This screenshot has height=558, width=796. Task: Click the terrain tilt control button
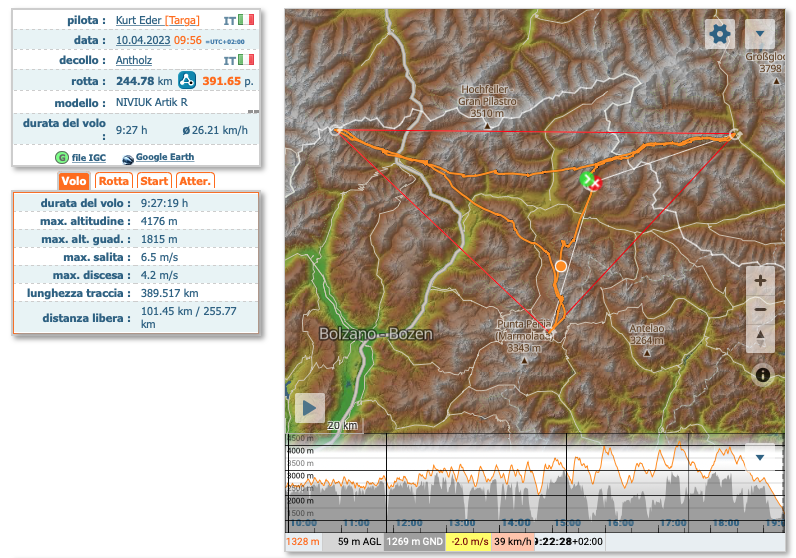coord(760,337)
